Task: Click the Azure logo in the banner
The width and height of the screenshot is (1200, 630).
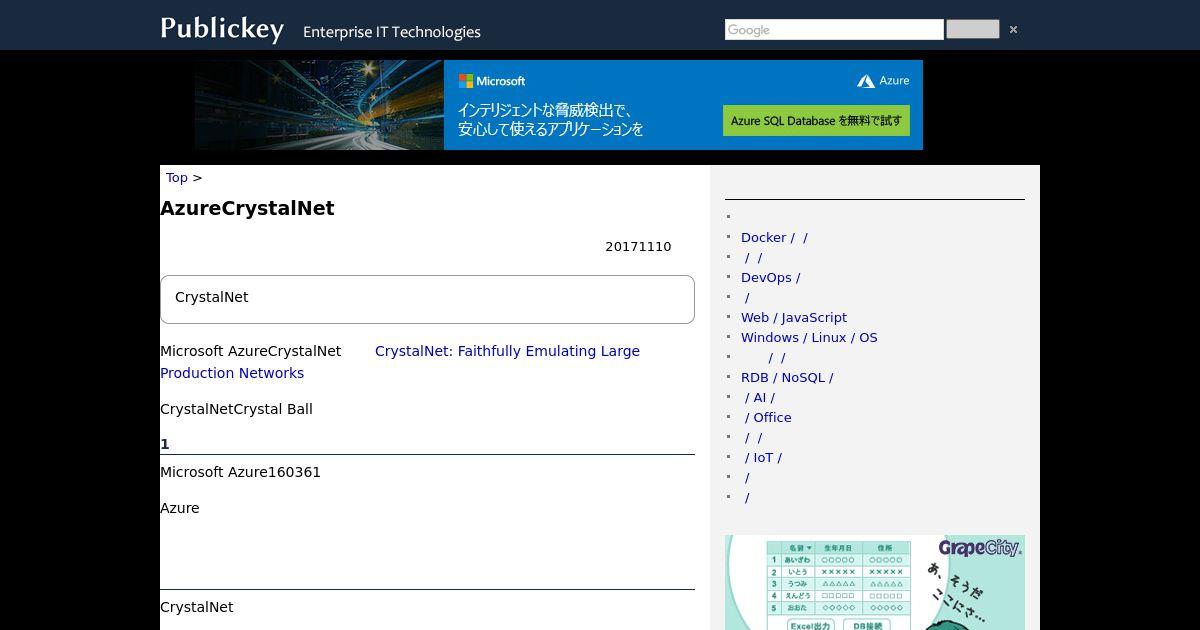Action: (883, 81)
